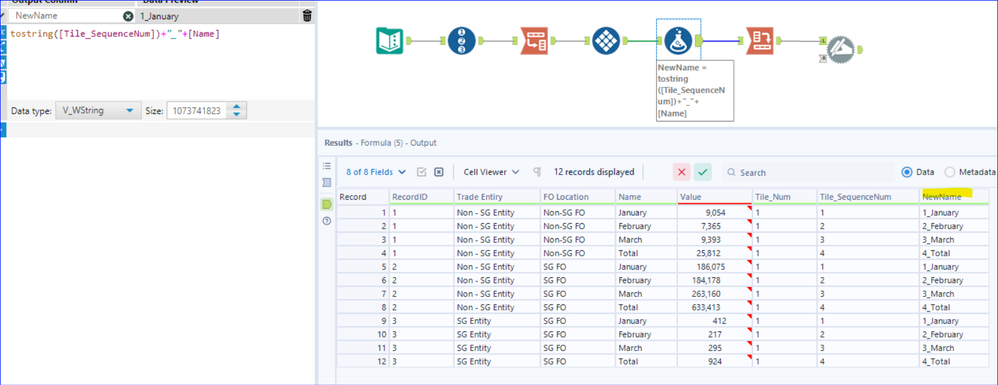Select the Formula tool node
The height and width of the screenshot is (385, 998).
tap(678, 41)
